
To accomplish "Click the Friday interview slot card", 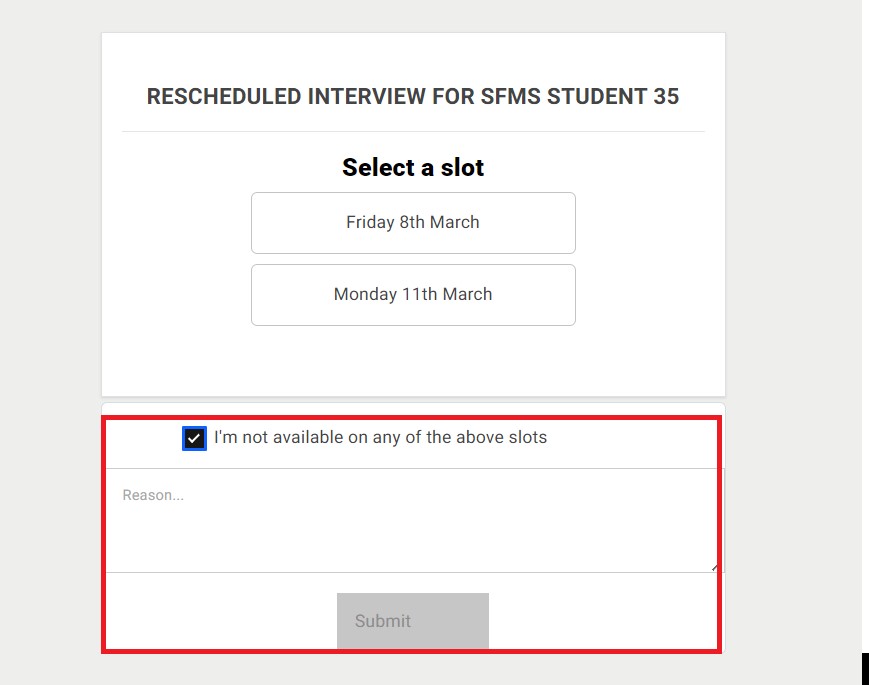I will tap(412, 222).
